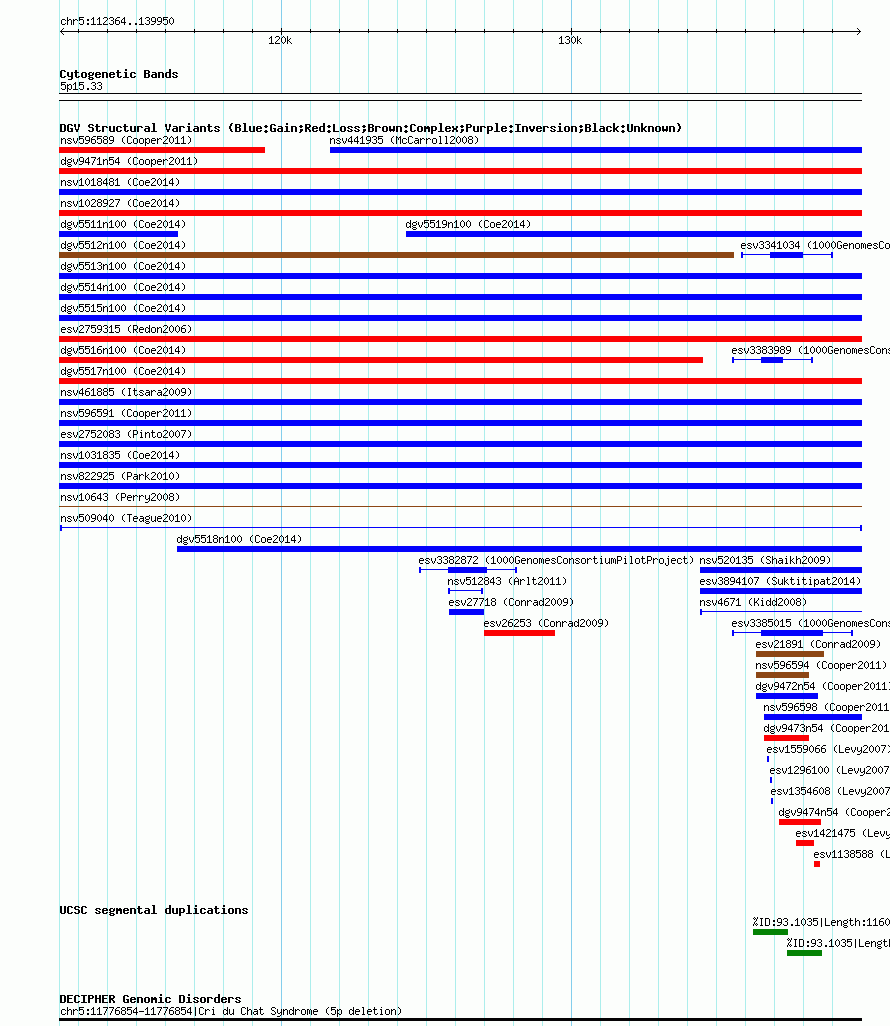Click the Cri du Chat Syndrome entry
This screenshot has width=890, height=1026.
[230, 1011]
